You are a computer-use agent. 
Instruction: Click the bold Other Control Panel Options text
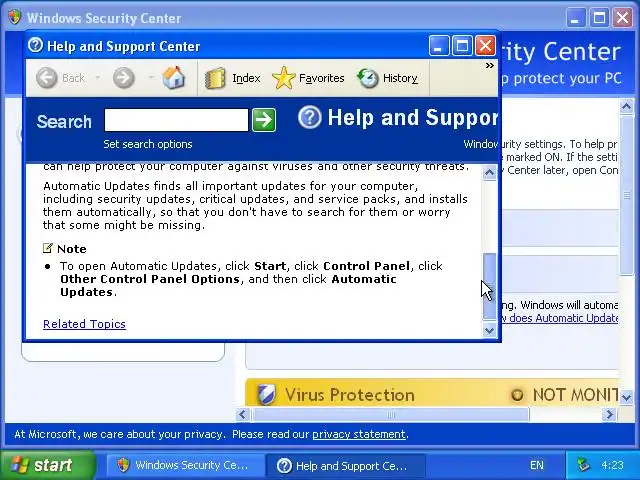coord(149,279)
